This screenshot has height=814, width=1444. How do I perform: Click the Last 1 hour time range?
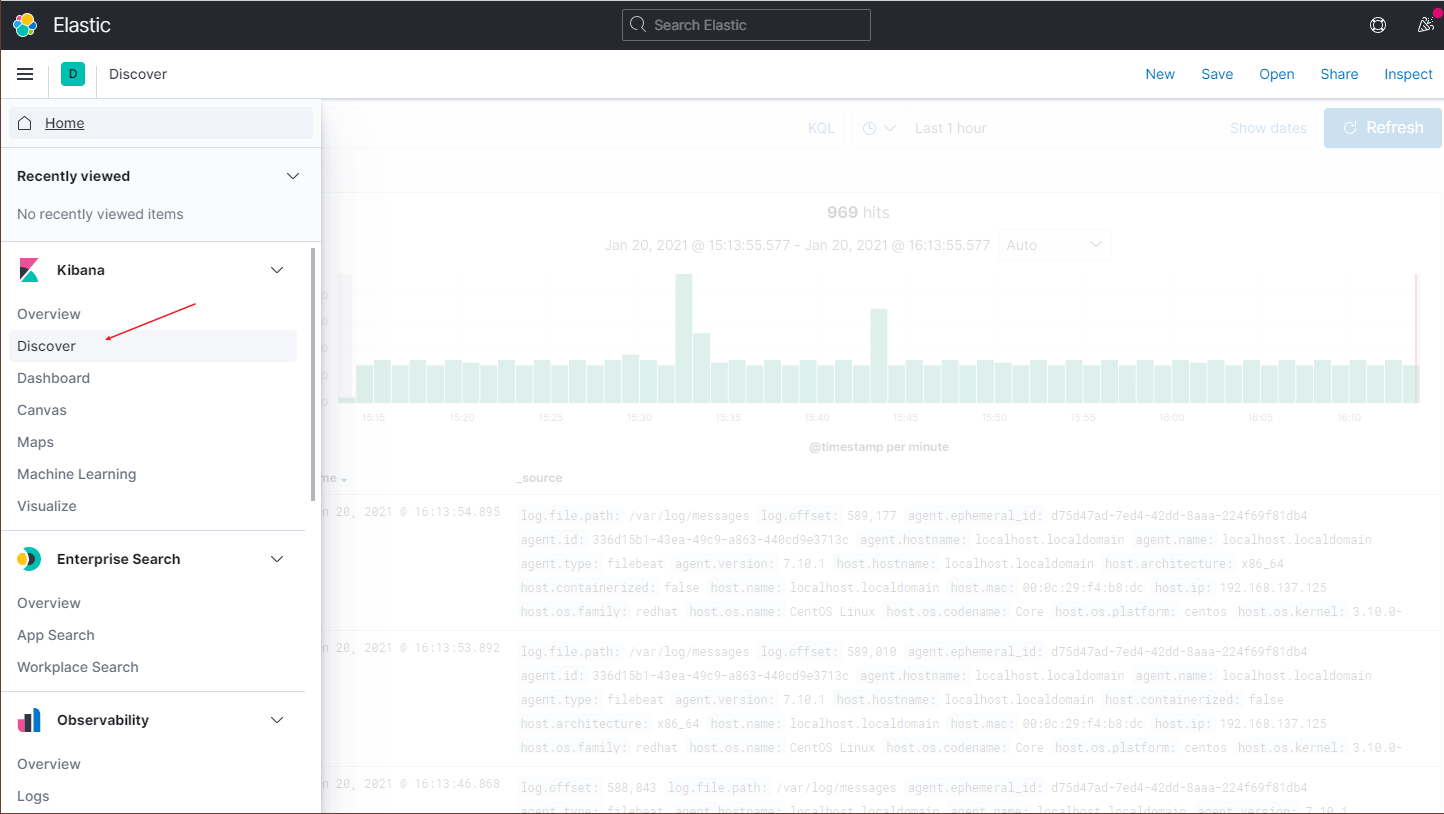click(951, 128)
